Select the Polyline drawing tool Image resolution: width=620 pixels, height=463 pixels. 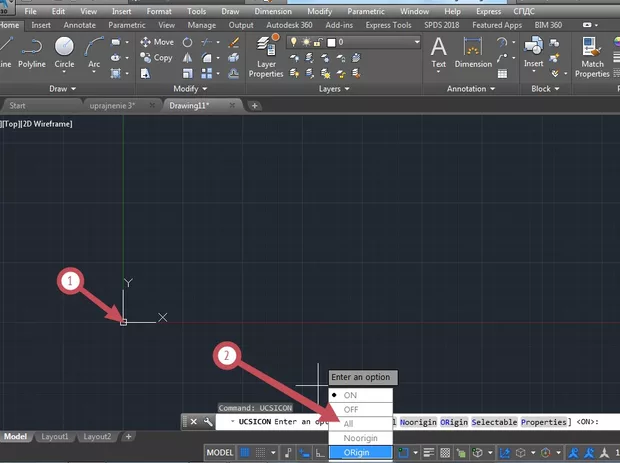click(x=33, y=51)
